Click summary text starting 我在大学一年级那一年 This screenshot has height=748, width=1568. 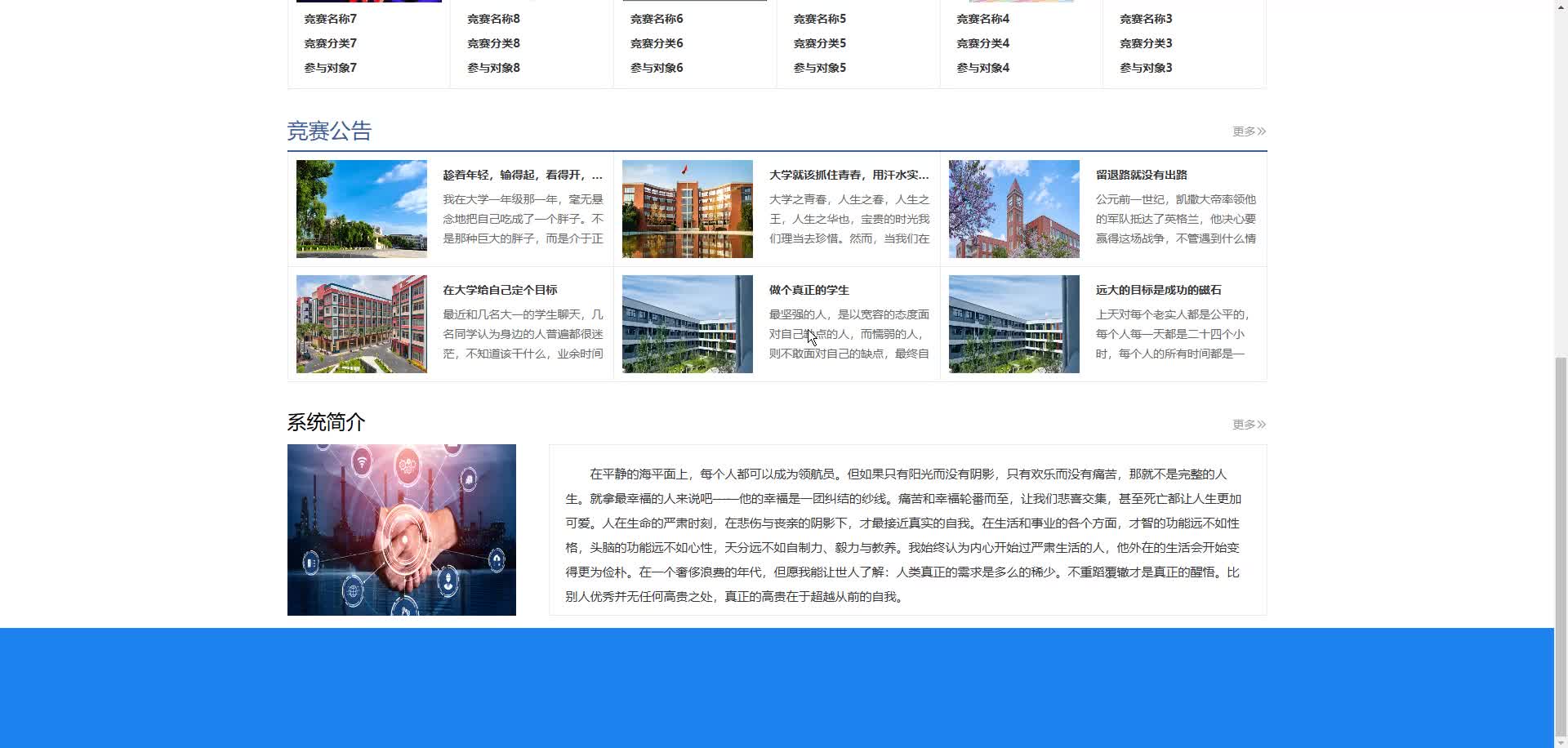(523, 219)
